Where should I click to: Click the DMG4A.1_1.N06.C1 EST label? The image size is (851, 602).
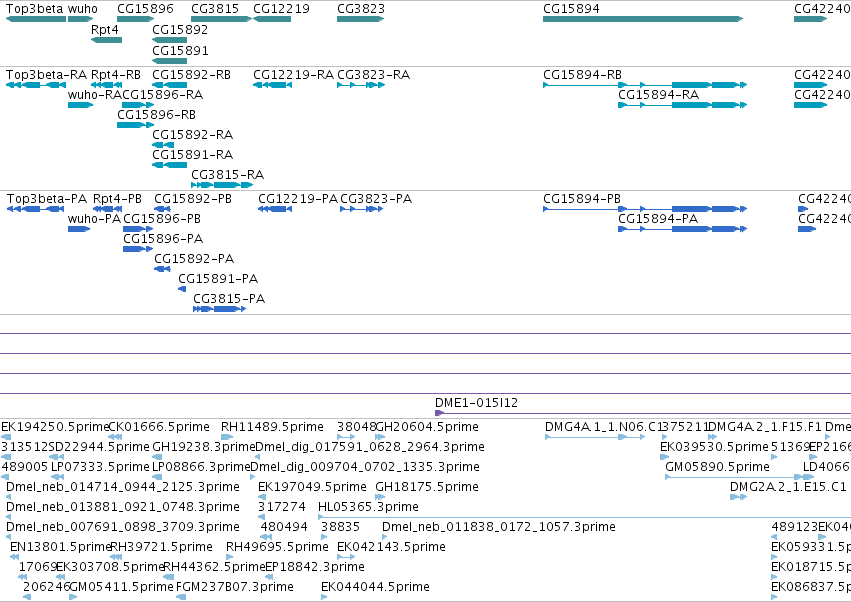tap(601, 427)
